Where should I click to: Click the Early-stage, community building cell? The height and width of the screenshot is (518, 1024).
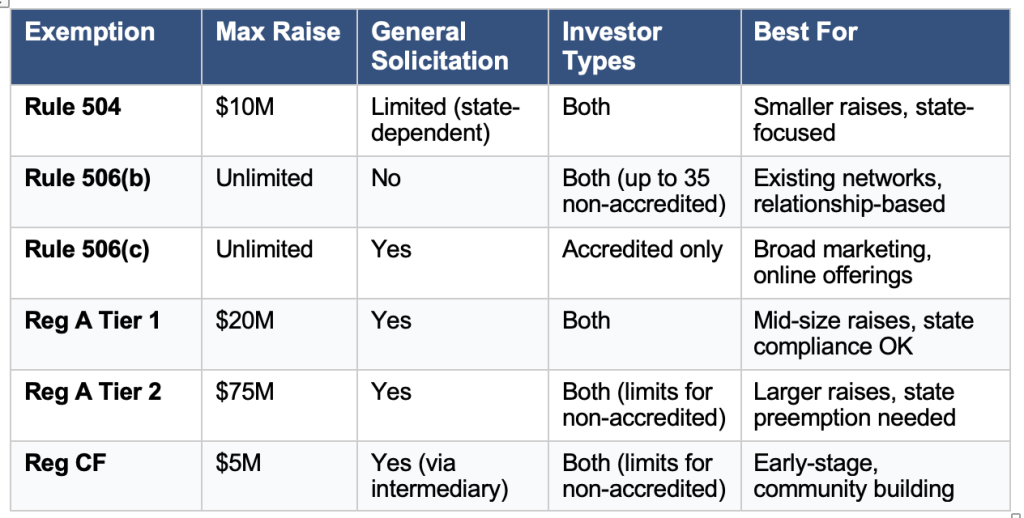click(853, 476)
